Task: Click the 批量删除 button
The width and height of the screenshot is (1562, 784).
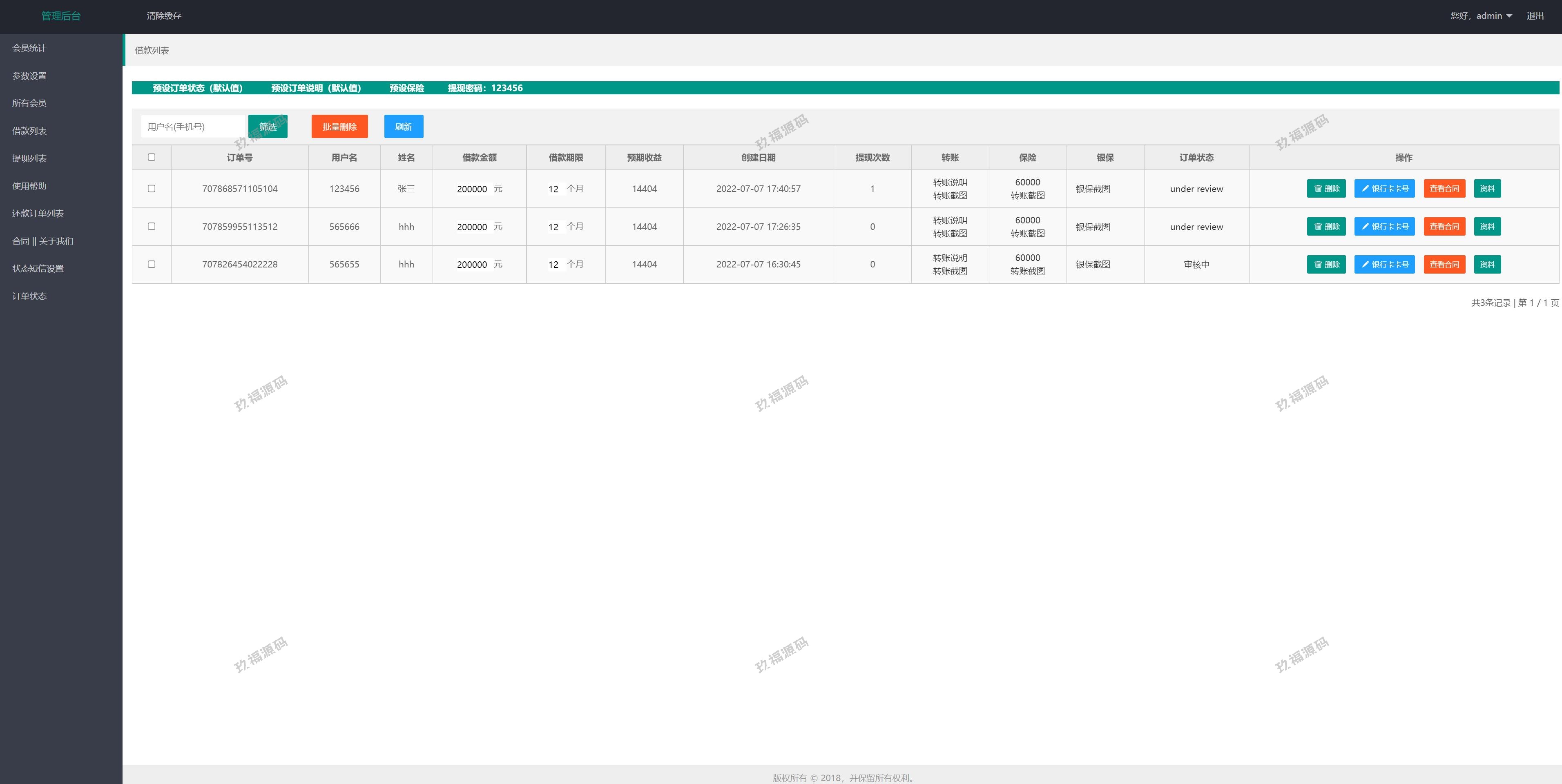Action: pyautogui.click(x=339, y=127)
